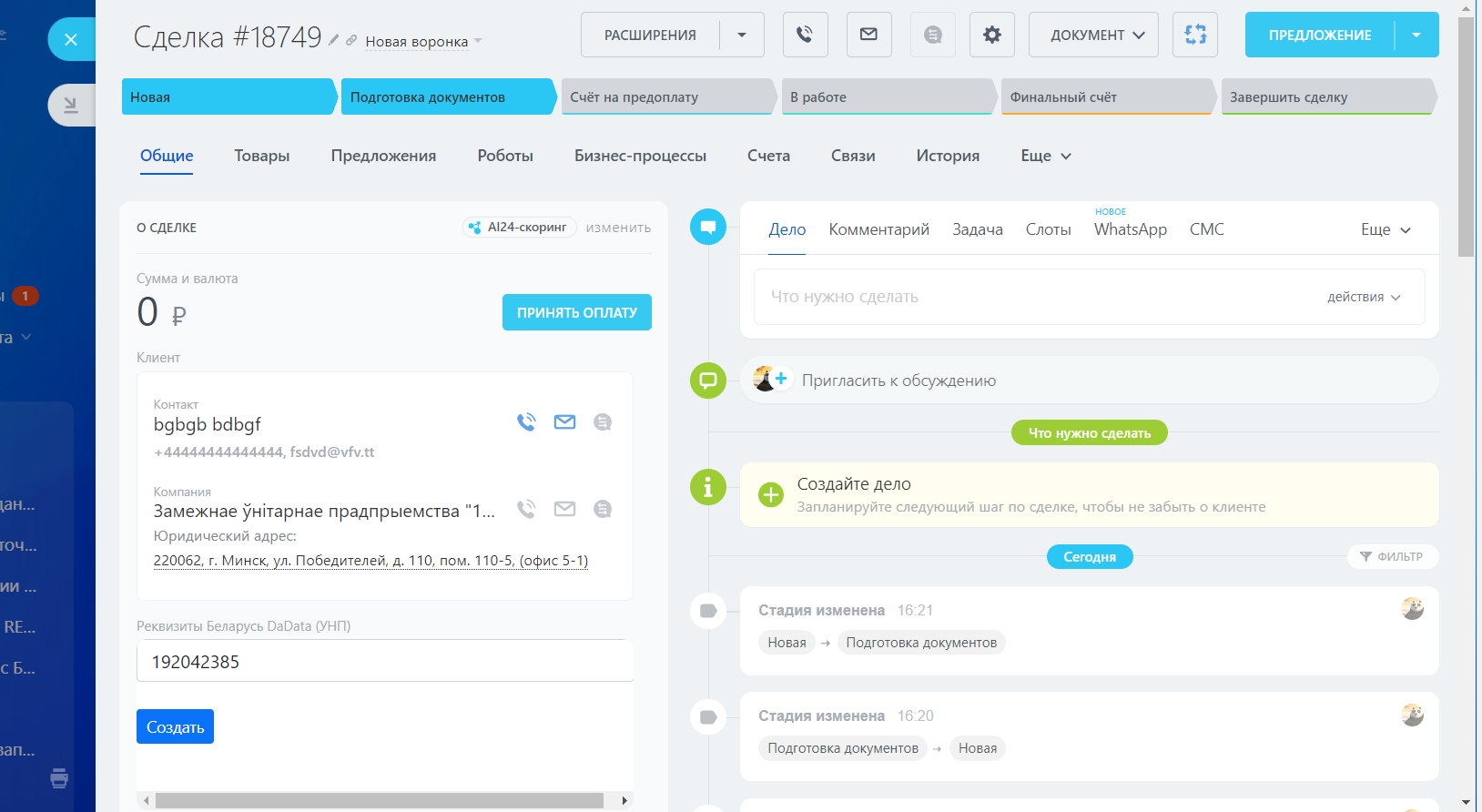Open the Предложения tab
The height and width of the screenshot is (812, 1482).
coord(383,156)
